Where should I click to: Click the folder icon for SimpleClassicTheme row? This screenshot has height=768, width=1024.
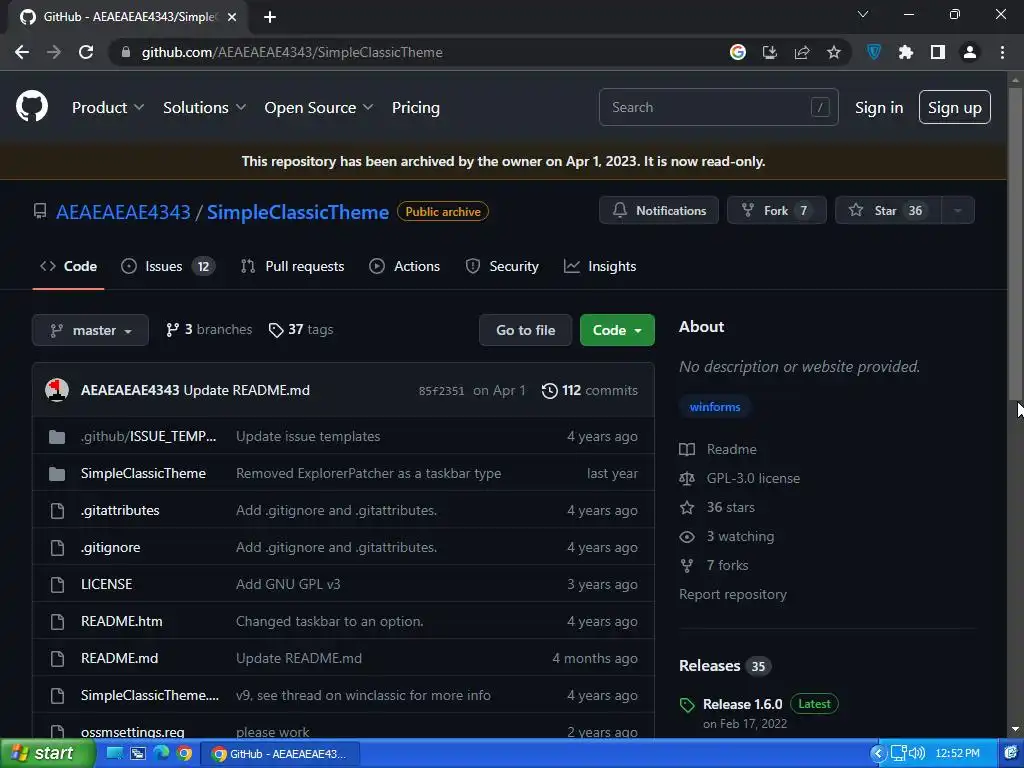coord(57,473)
